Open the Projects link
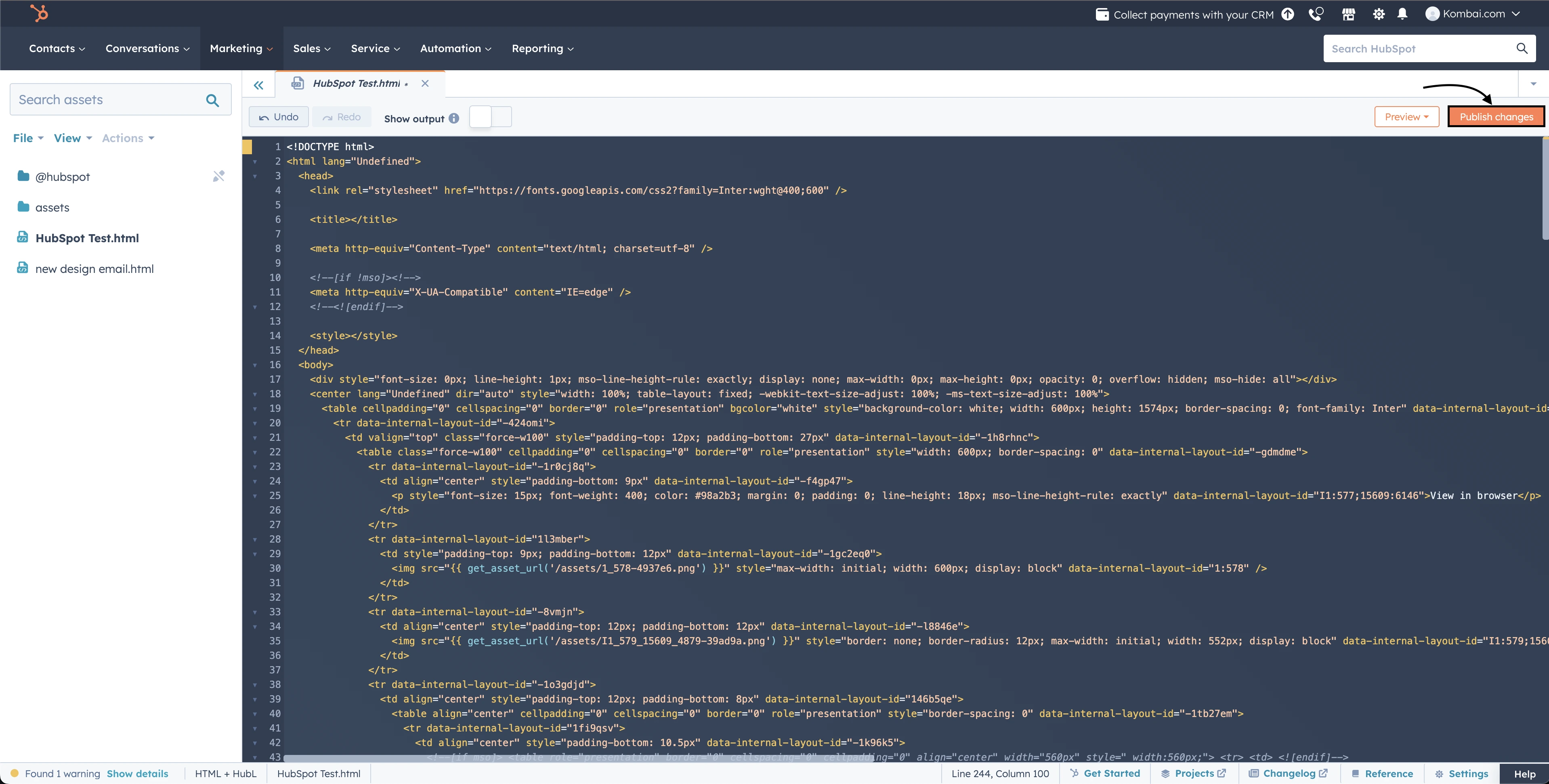This screenshot has width=1549, height=784. coord(1193,773)
